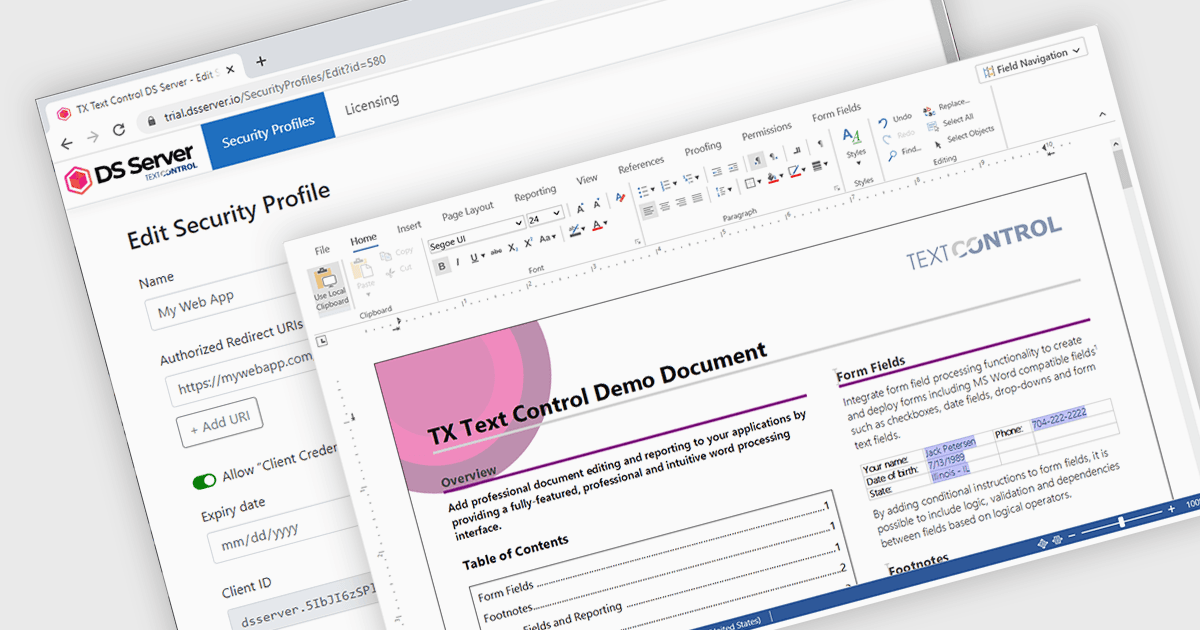Click the Copy command in the ribbon
Screen dimensions: 1200x630
coord(397,252)
